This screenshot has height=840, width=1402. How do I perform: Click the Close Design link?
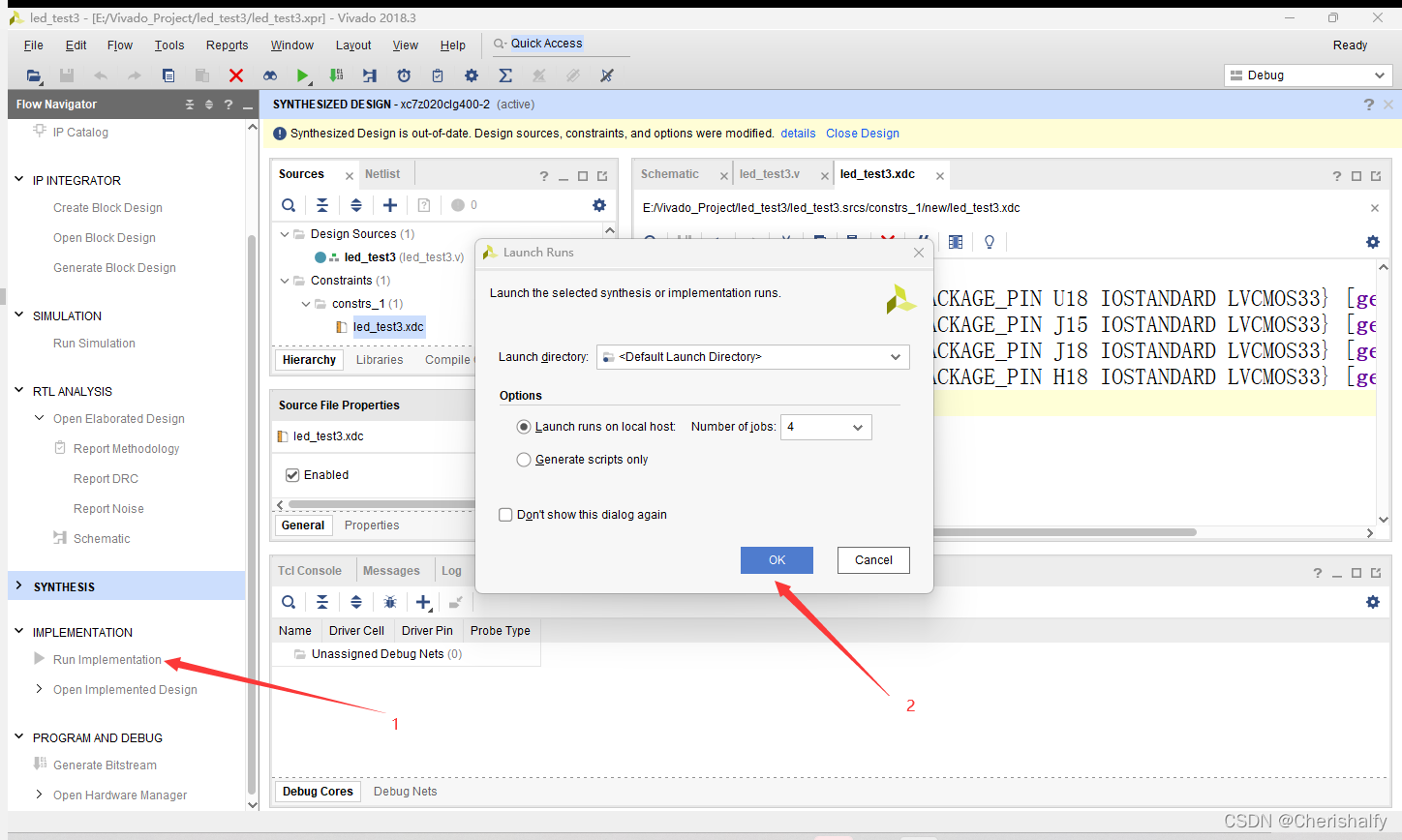point(863,134)
